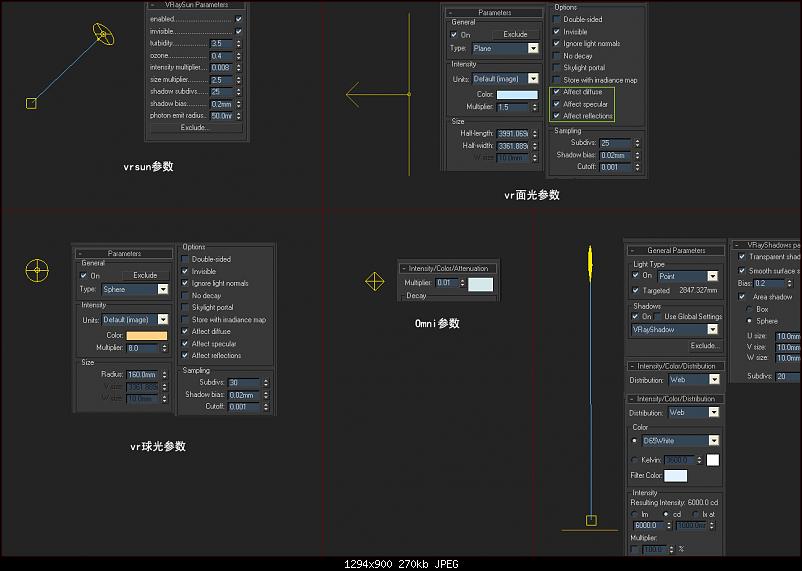Click the intensity multiplier field showing 0.008

click(222, 68)
